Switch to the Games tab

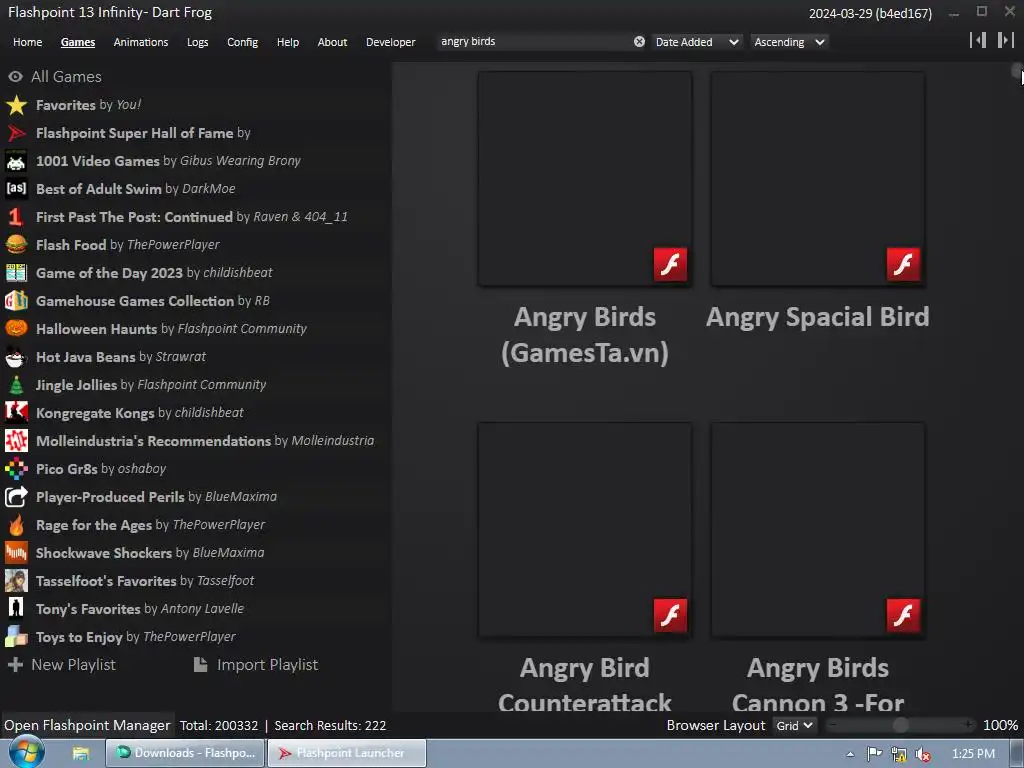[x=78, y=42]
